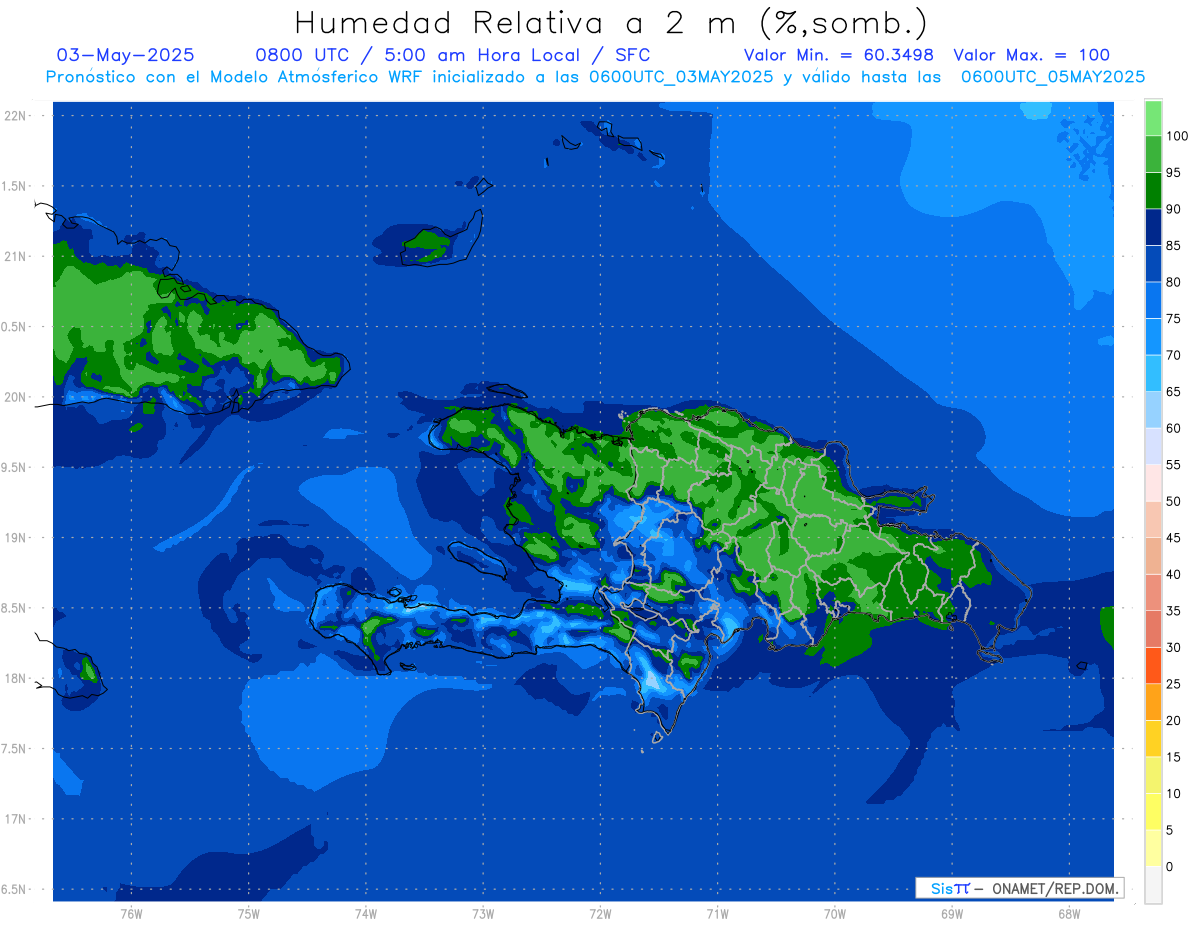
Task: Select the orange swatch between 20 and 25
Action: [x=1153, y=702]
